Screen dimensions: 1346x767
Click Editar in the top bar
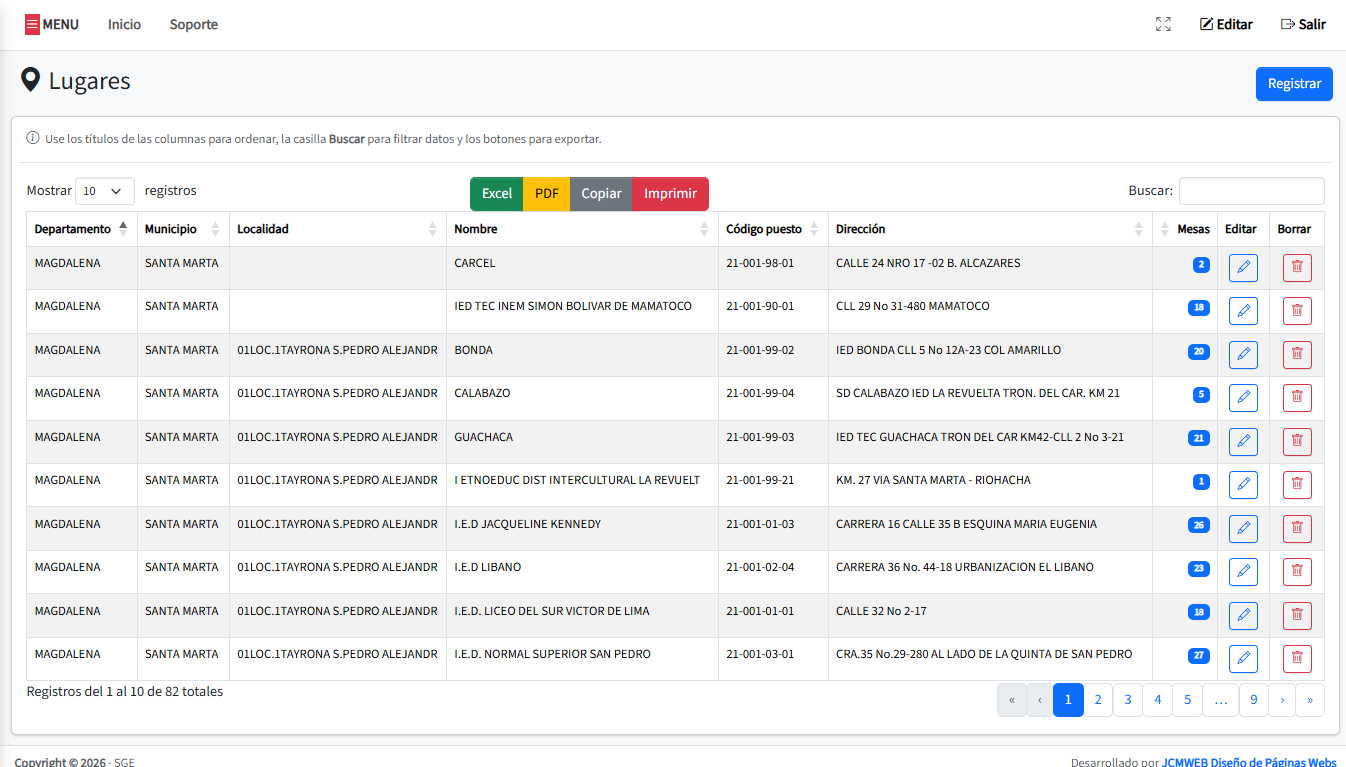coord(1226,24)
